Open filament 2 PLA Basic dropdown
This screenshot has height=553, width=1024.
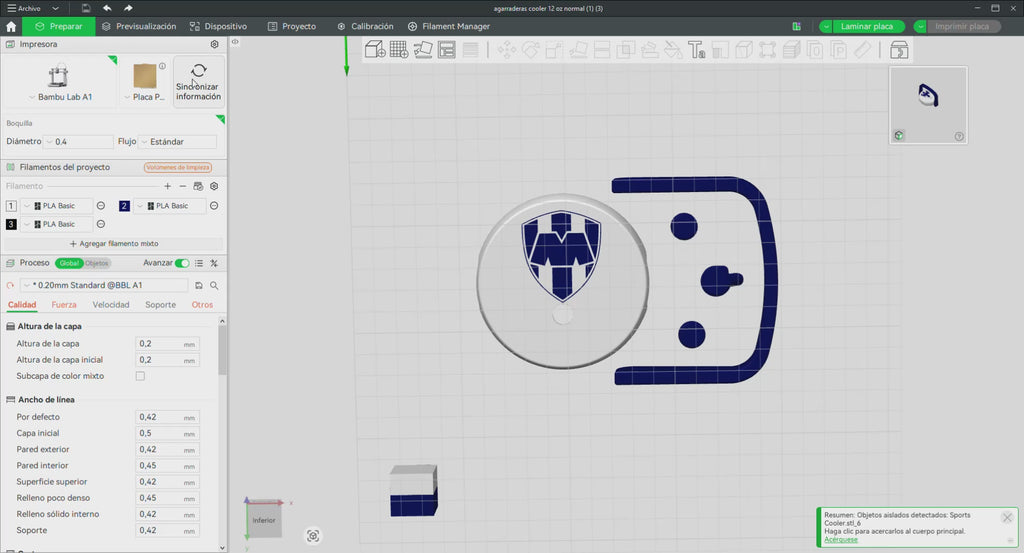coord(170,206)
